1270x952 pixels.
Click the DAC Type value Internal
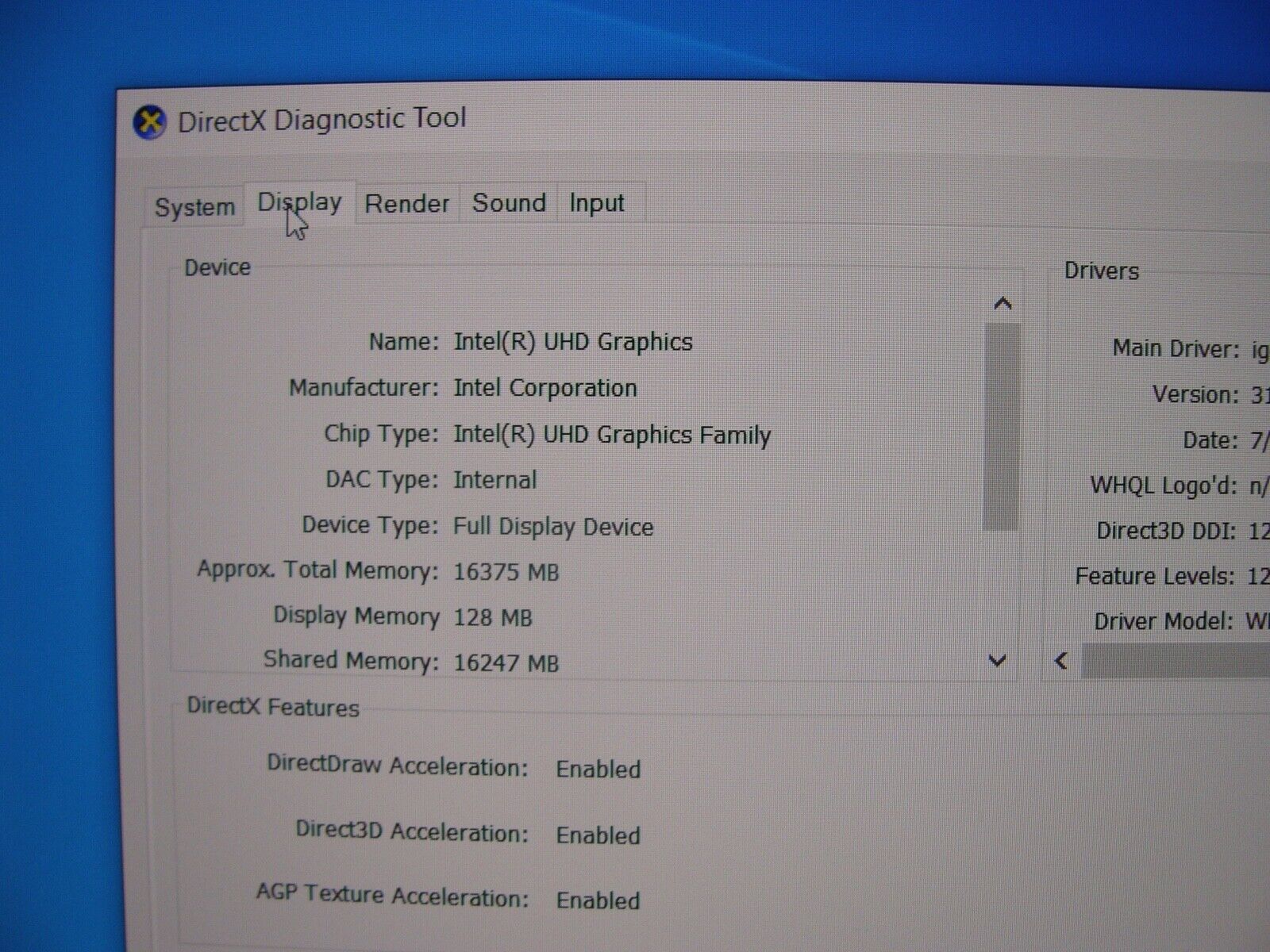point(495,480)
